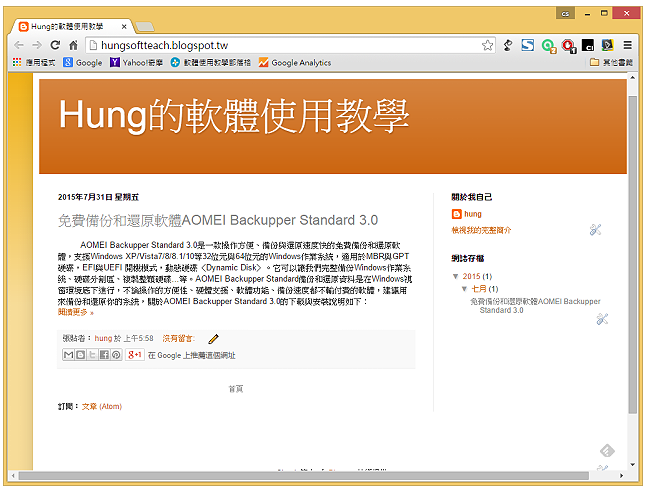
Task: Open the browser home page icon
Action: [74, 45]
